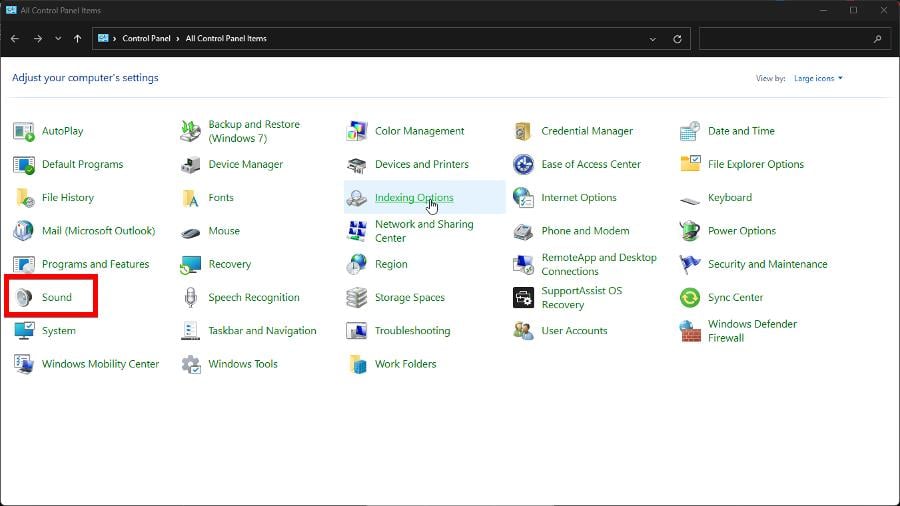This screenshot has height=506, width=900.
Task: Click the Refresh button
Action: pyautogui.click(x=677, y=39)
